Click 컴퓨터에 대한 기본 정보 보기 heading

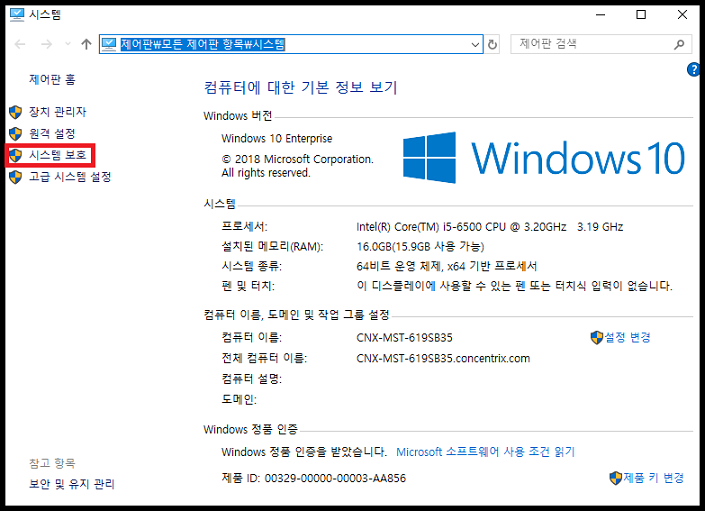tap(301, 87)
